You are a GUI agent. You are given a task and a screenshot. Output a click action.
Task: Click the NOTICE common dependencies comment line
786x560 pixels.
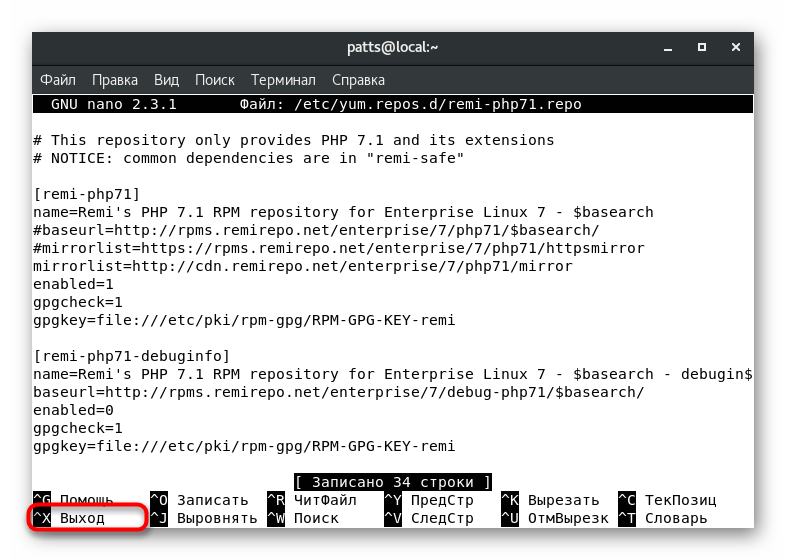pyautogui.click(x=249, y=158)
